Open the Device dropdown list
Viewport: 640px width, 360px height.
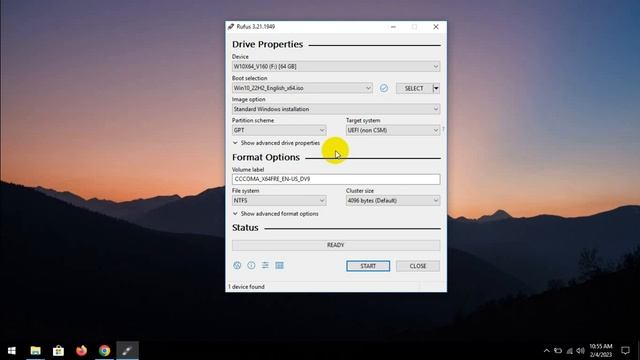336,66
